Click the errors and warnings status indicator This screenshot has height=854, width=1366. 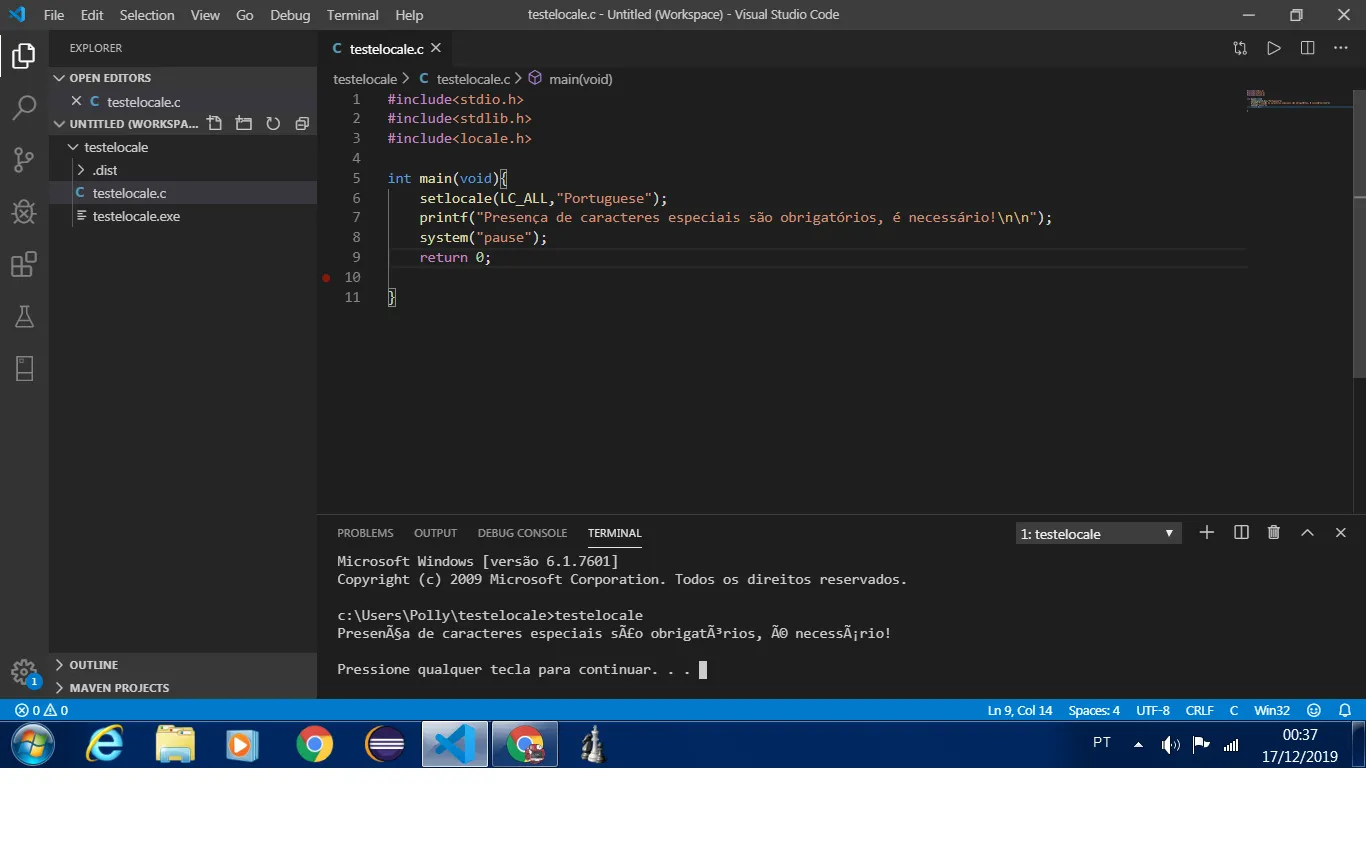coord(42,710)
